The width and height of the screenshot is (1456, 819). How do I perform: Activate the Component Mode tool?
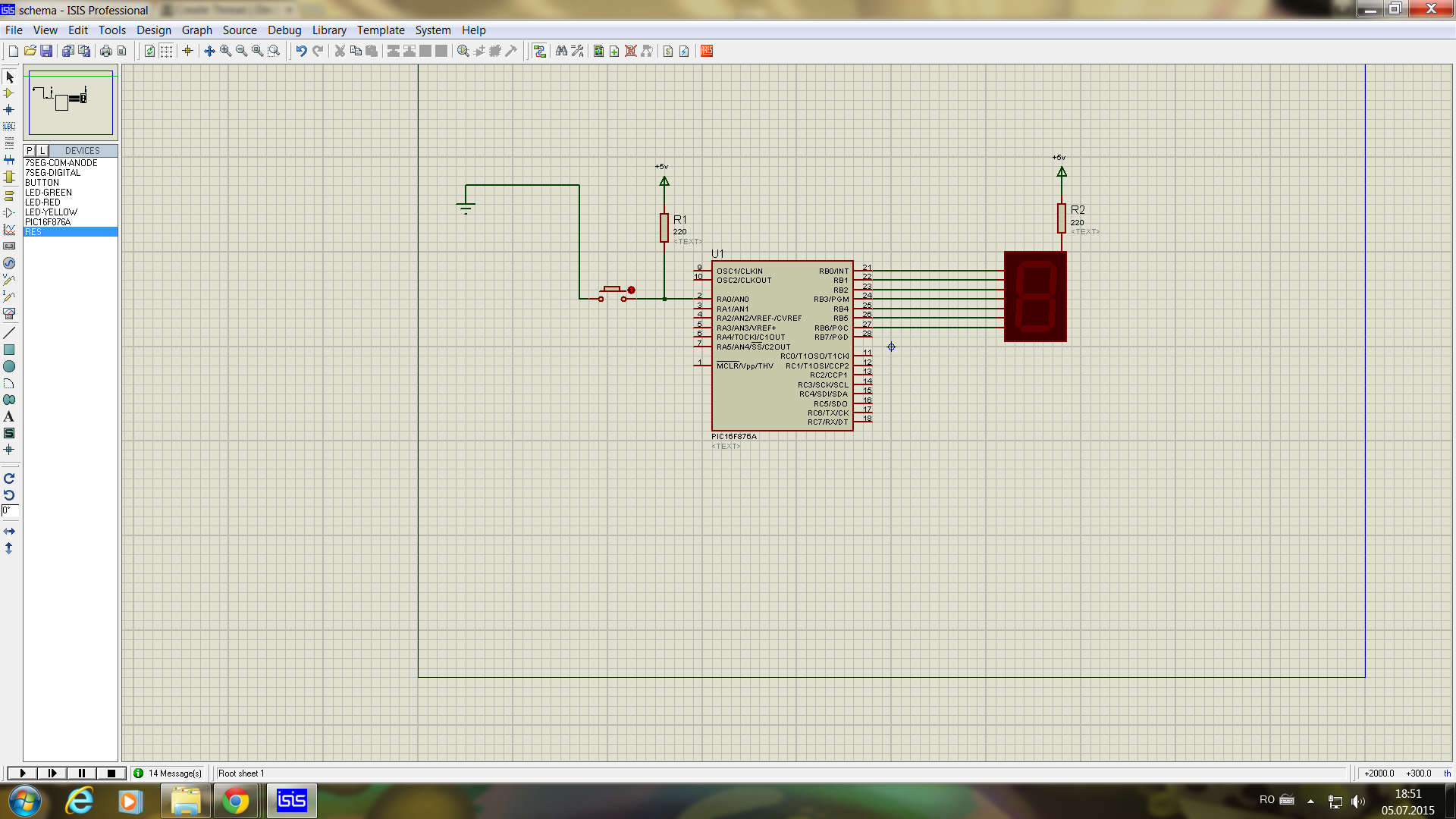(x=9, y=93)
